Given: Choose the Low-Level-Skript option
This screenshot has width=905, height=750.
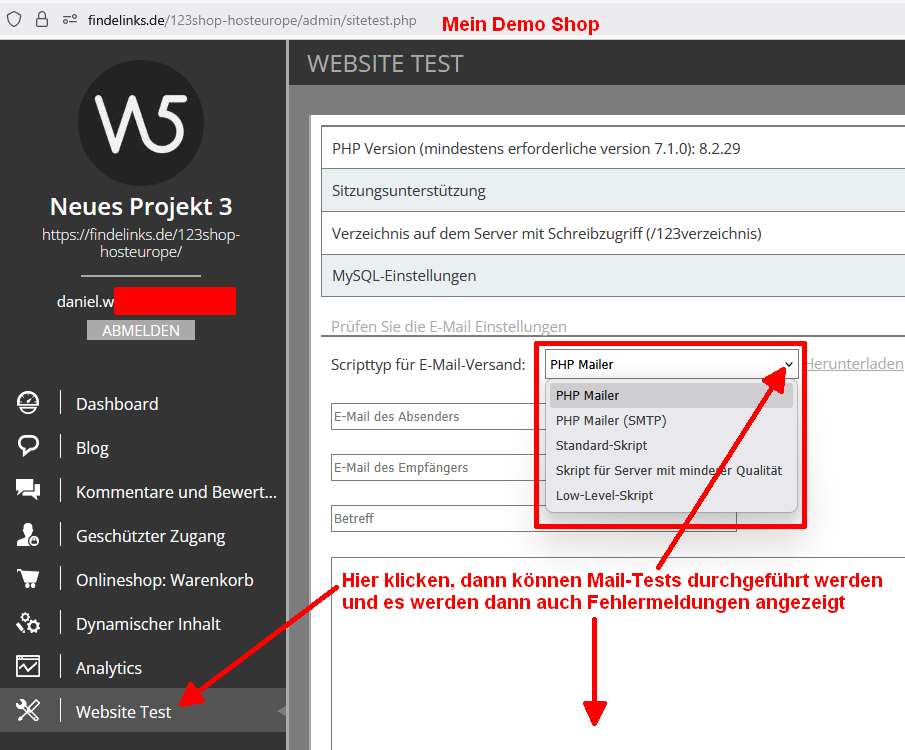Looking at the screenshot, I should click(603, 496).
